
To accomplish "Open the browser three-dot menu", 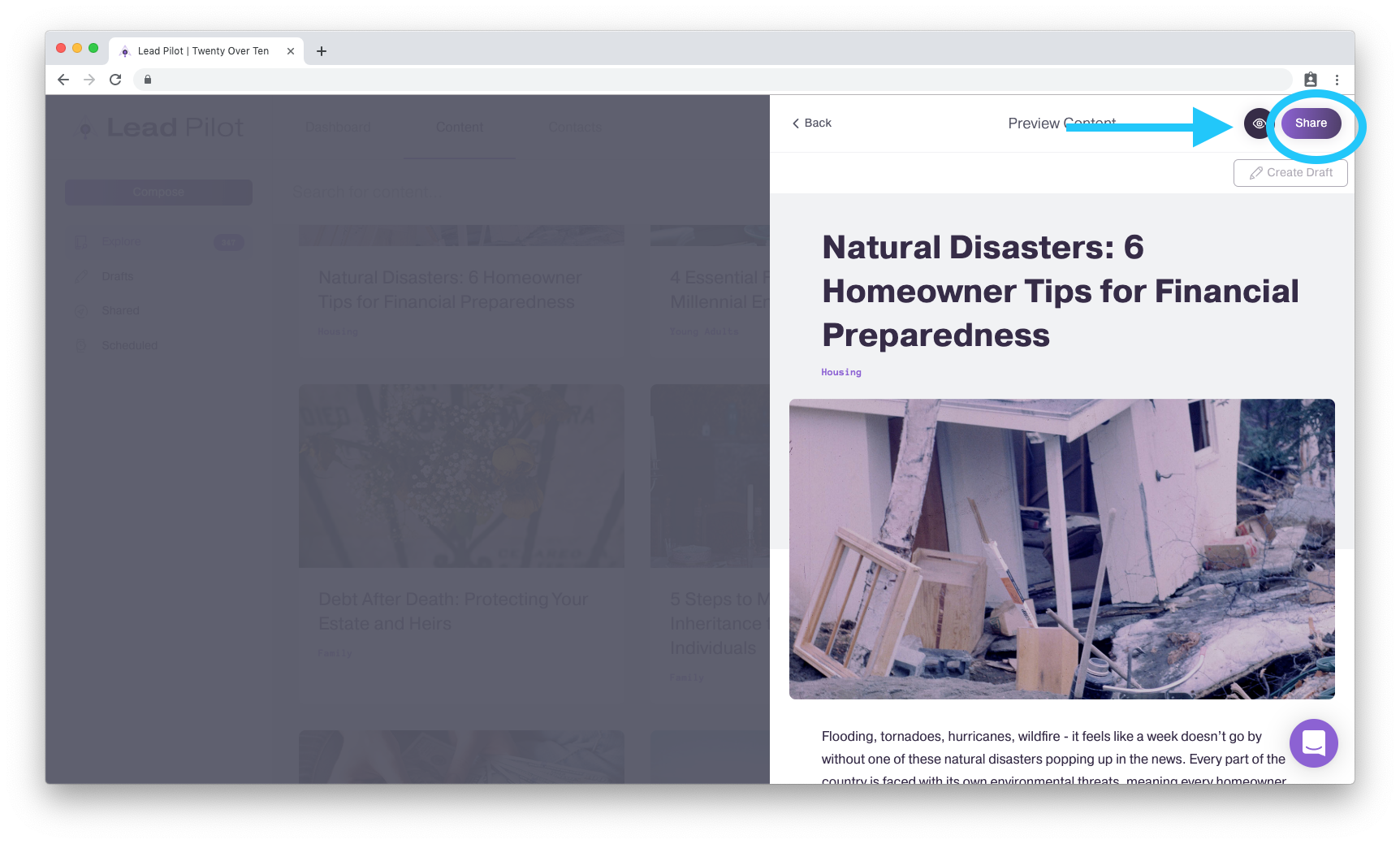I will click(x=1337, y=80).
